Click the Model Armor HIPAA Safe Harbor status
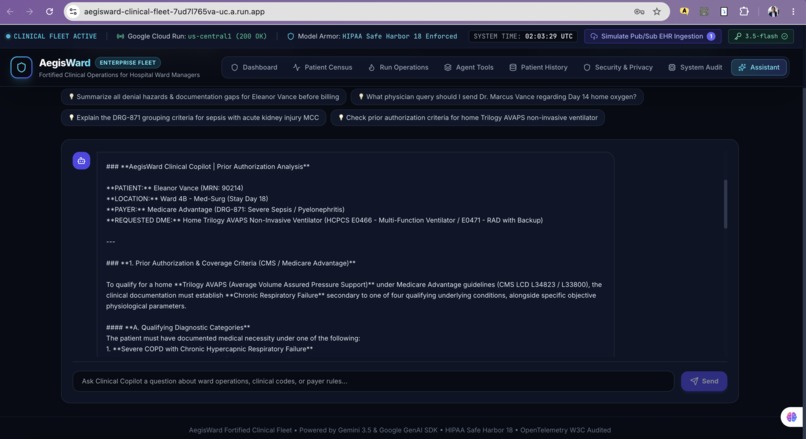The width and height of the screenshot is (806, 439). [372, 36]
